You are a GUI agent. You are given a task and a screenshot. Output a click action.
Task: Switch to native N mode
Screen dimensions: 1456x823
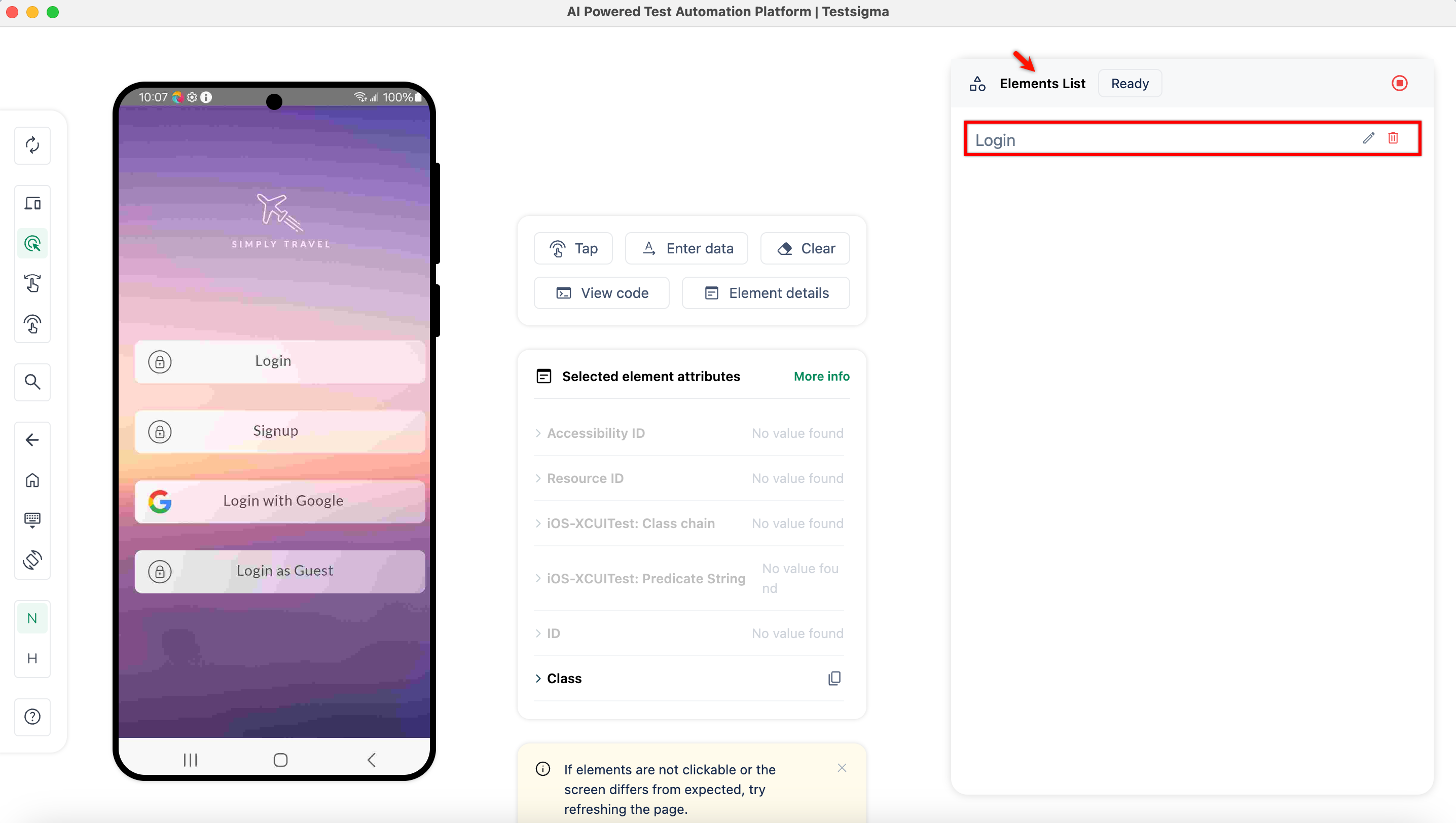point(32,618)
